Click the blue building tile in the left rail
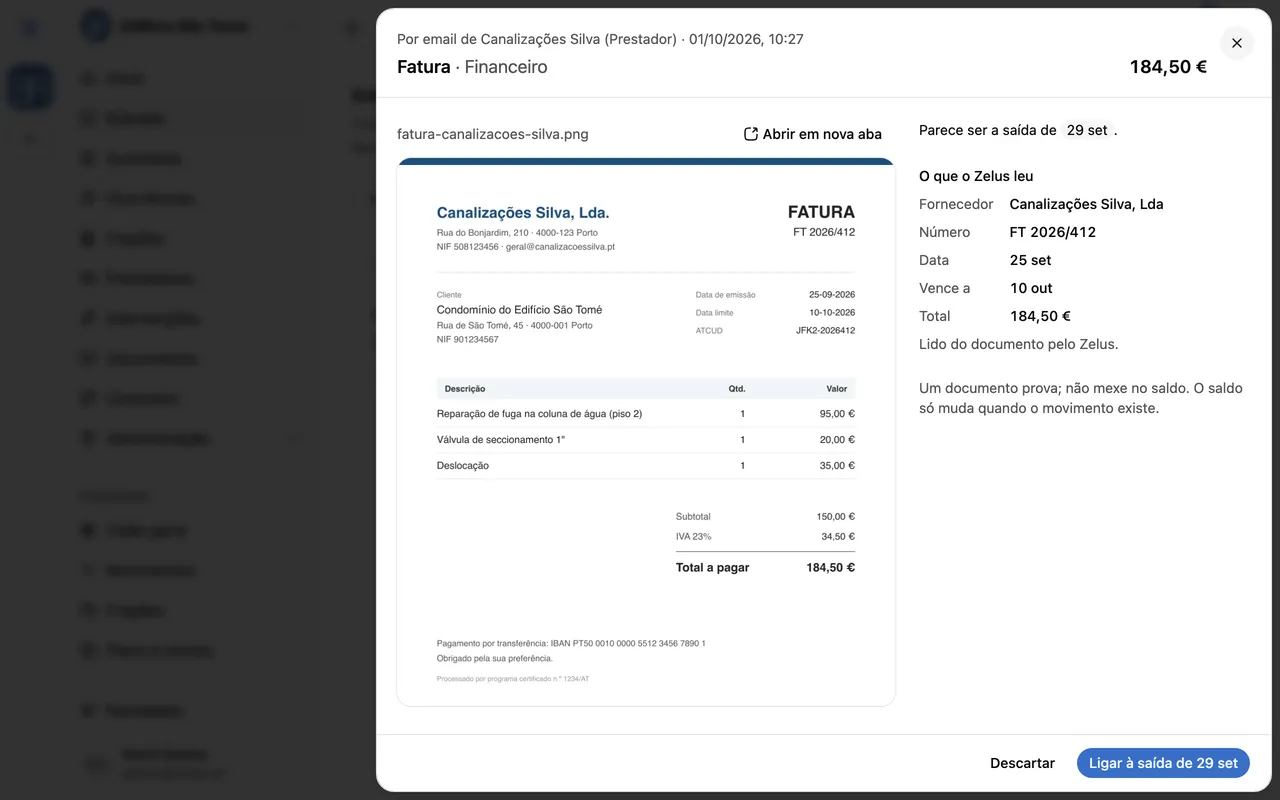1280x800 pixels. pyautogui.click(x=30, y=87)
